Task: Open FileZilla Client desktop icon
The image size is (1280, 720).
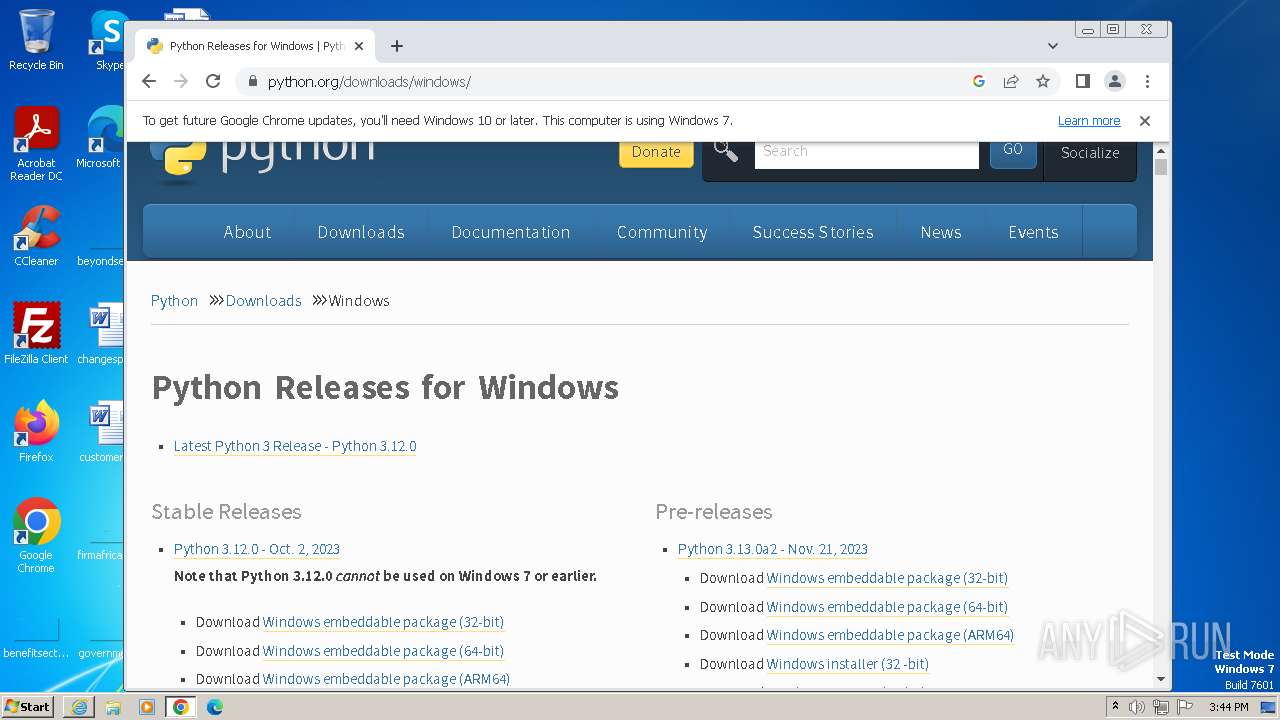Action: tap(36, 334)
